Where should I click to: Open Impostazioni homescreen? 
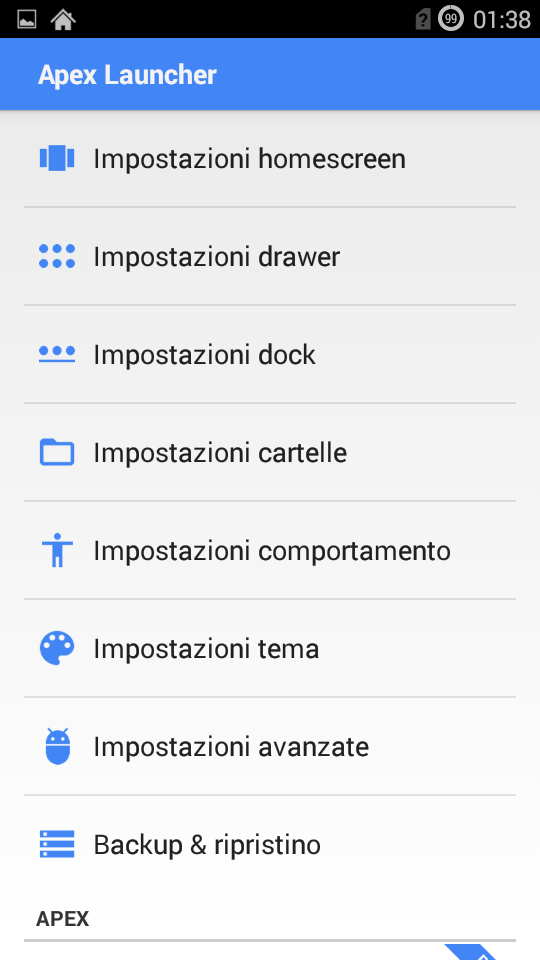[270, 159]
